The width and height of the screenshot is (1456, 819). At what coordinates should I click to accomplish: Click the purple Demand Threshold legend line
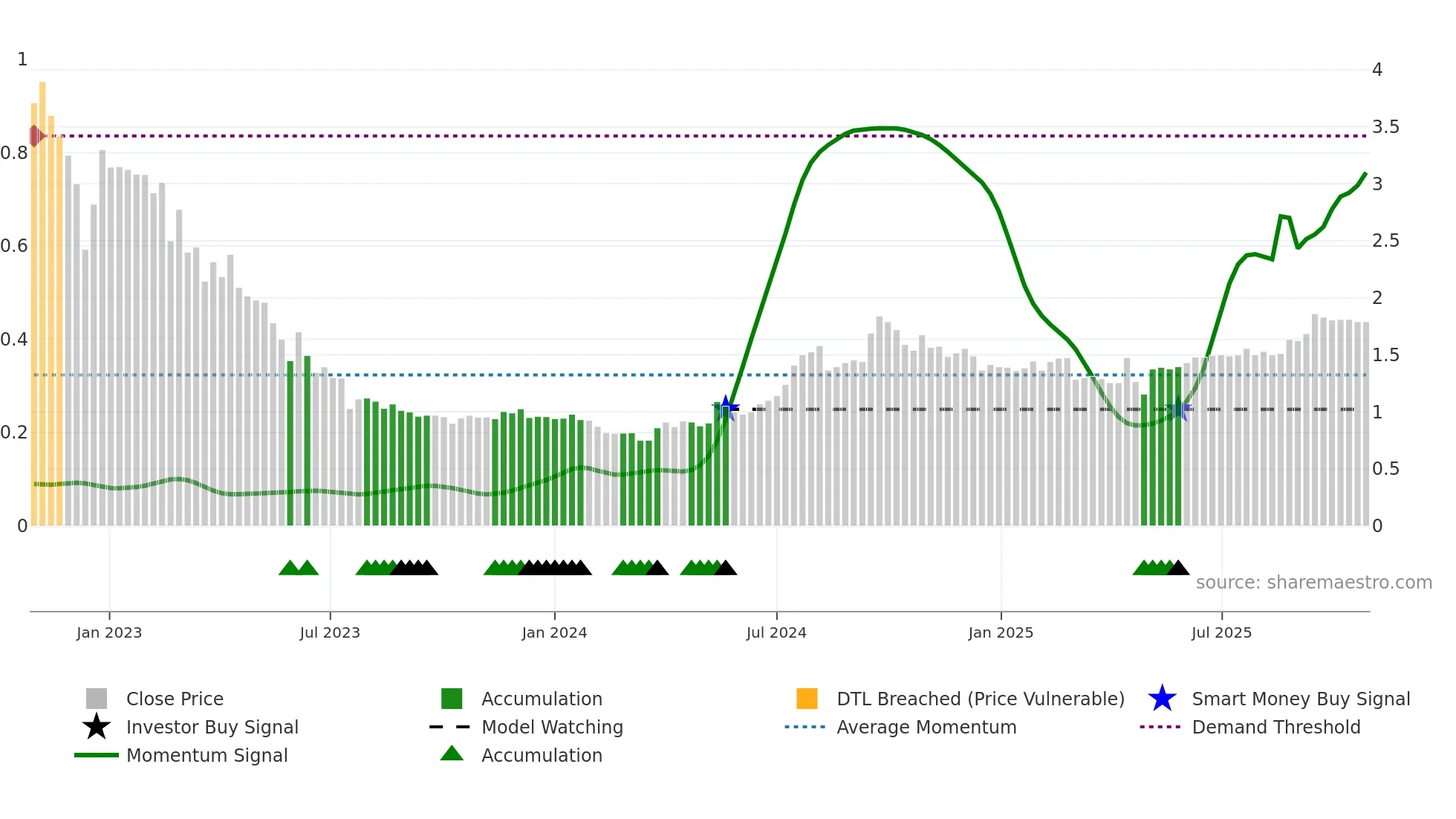[1160, 727]
